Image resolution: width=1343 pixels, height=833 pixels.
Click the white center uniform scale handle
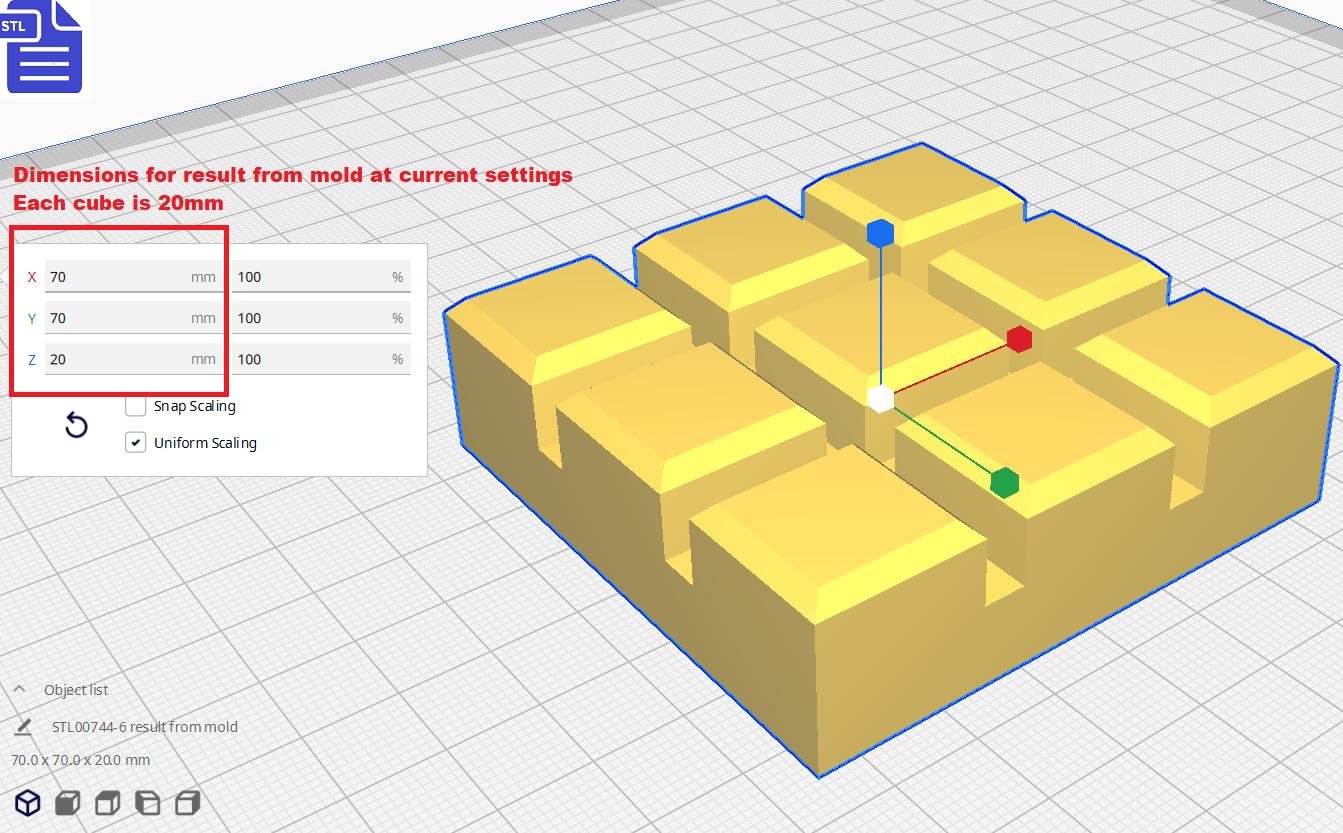click(x=880, y=398)
